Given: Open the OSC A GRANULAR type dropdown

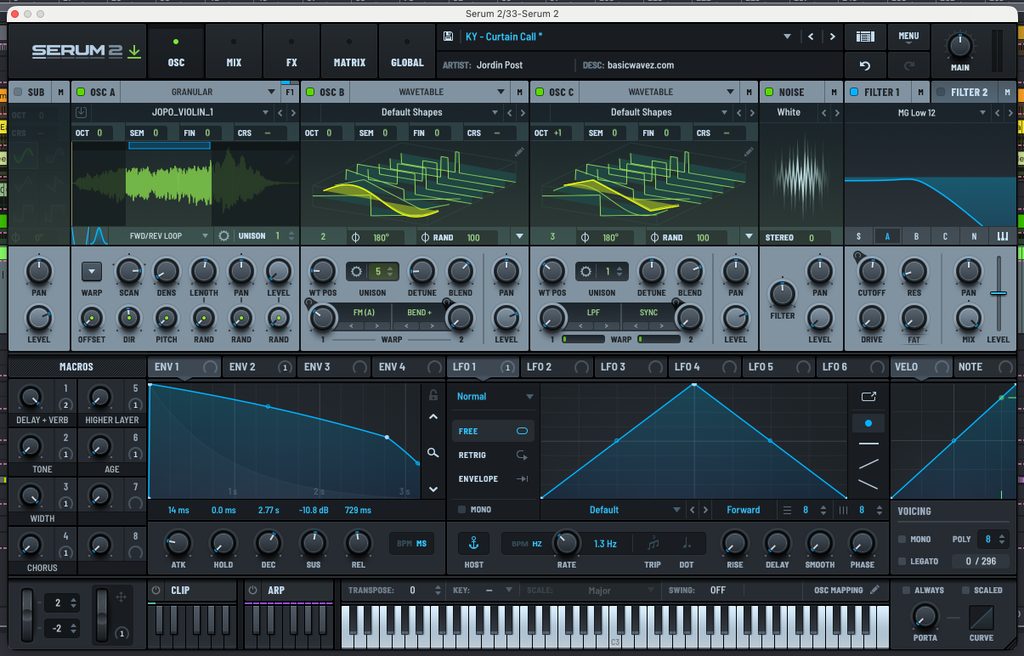Looking at the screenshot, I should [201, 92].
